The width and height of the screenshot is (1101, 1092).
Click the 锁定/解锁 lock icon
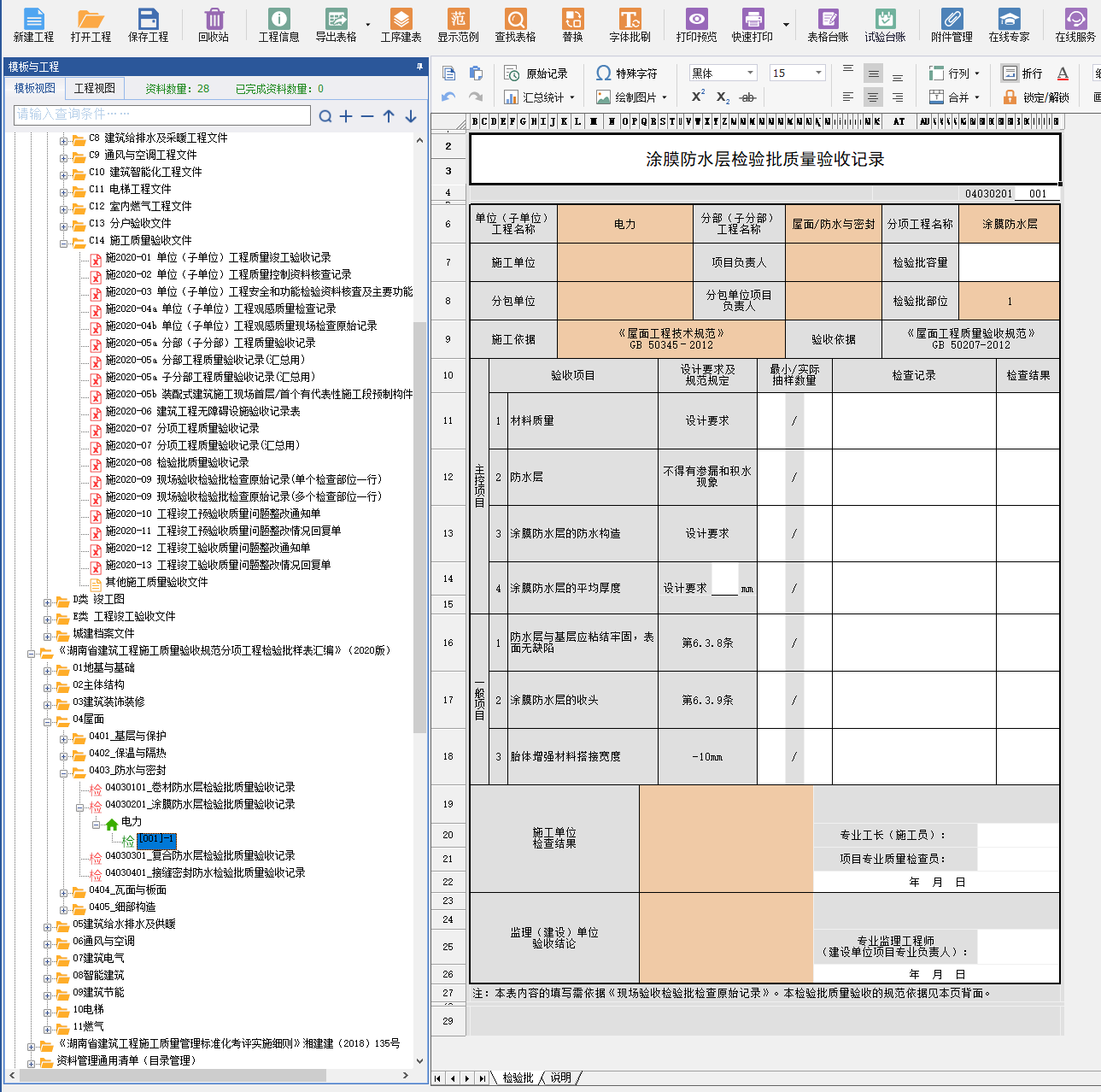coord(1010,97)
